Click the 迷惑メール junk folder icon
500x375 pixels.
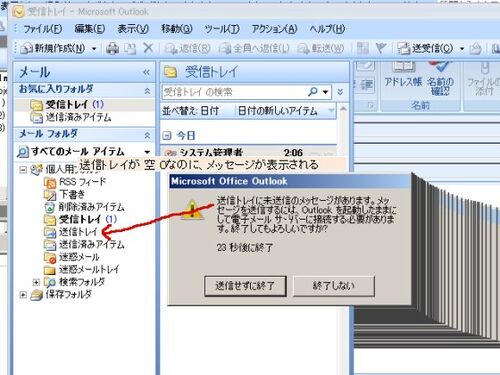coord(50,257)
